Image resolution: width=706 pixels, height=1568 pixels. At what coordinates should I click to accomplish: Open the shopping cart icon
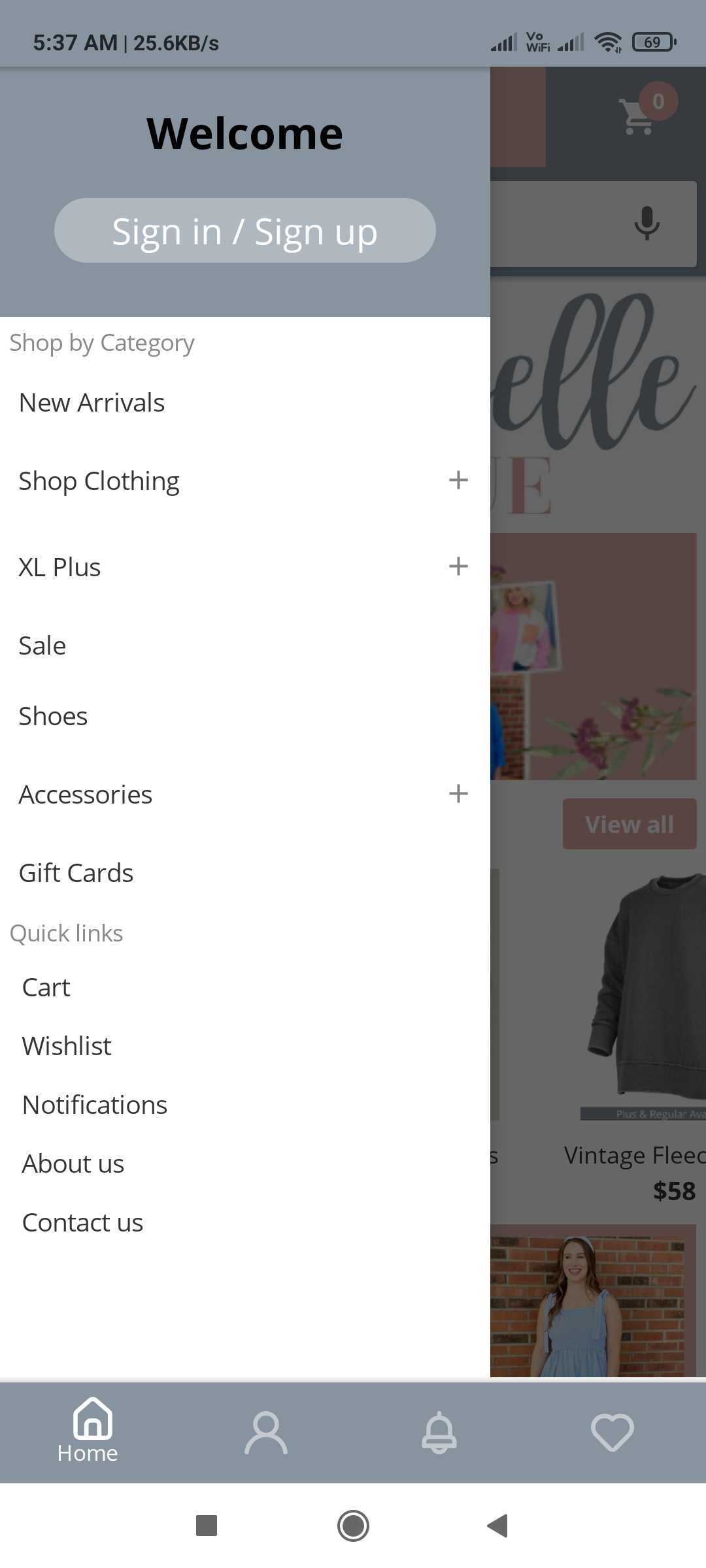click(x=637, y=116)
